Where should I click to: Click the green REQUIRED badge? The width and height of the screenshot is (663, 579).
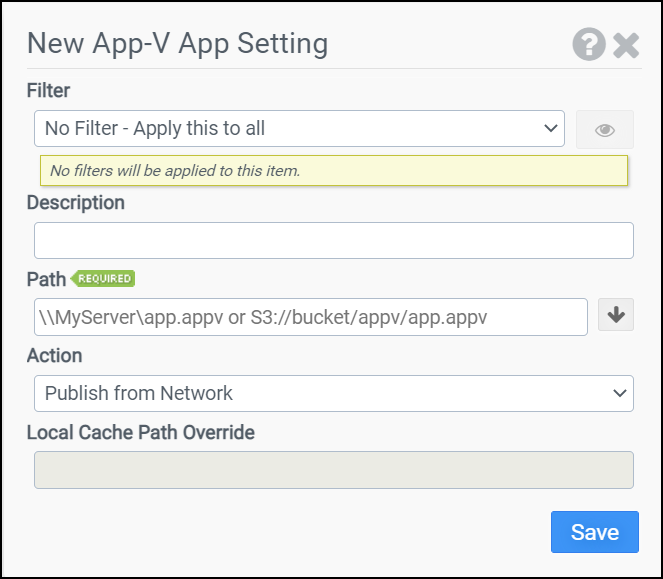(x=104, y=279)
